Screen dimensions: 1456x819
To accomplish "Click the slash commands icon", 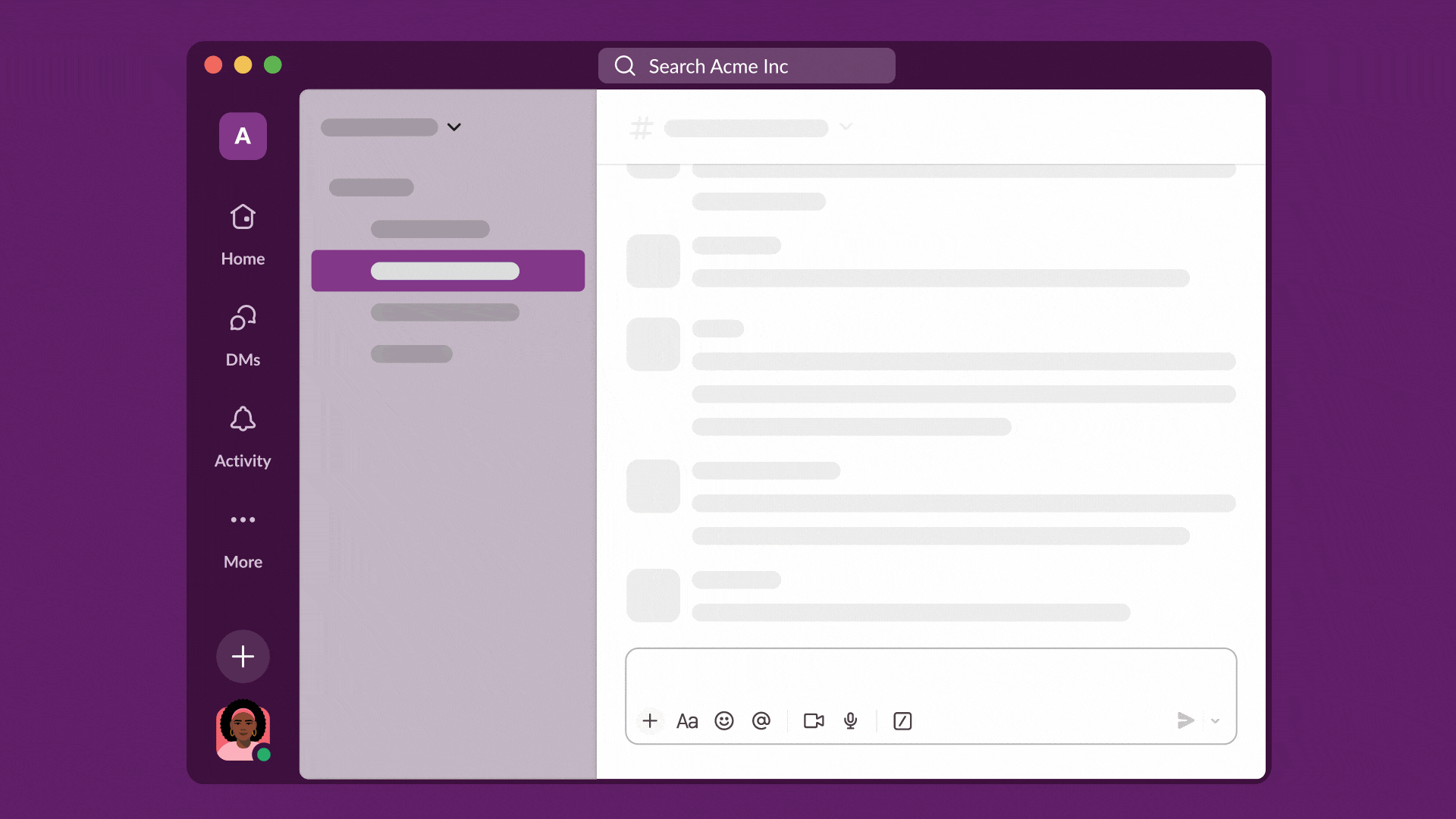I will [x=900, y=720].
